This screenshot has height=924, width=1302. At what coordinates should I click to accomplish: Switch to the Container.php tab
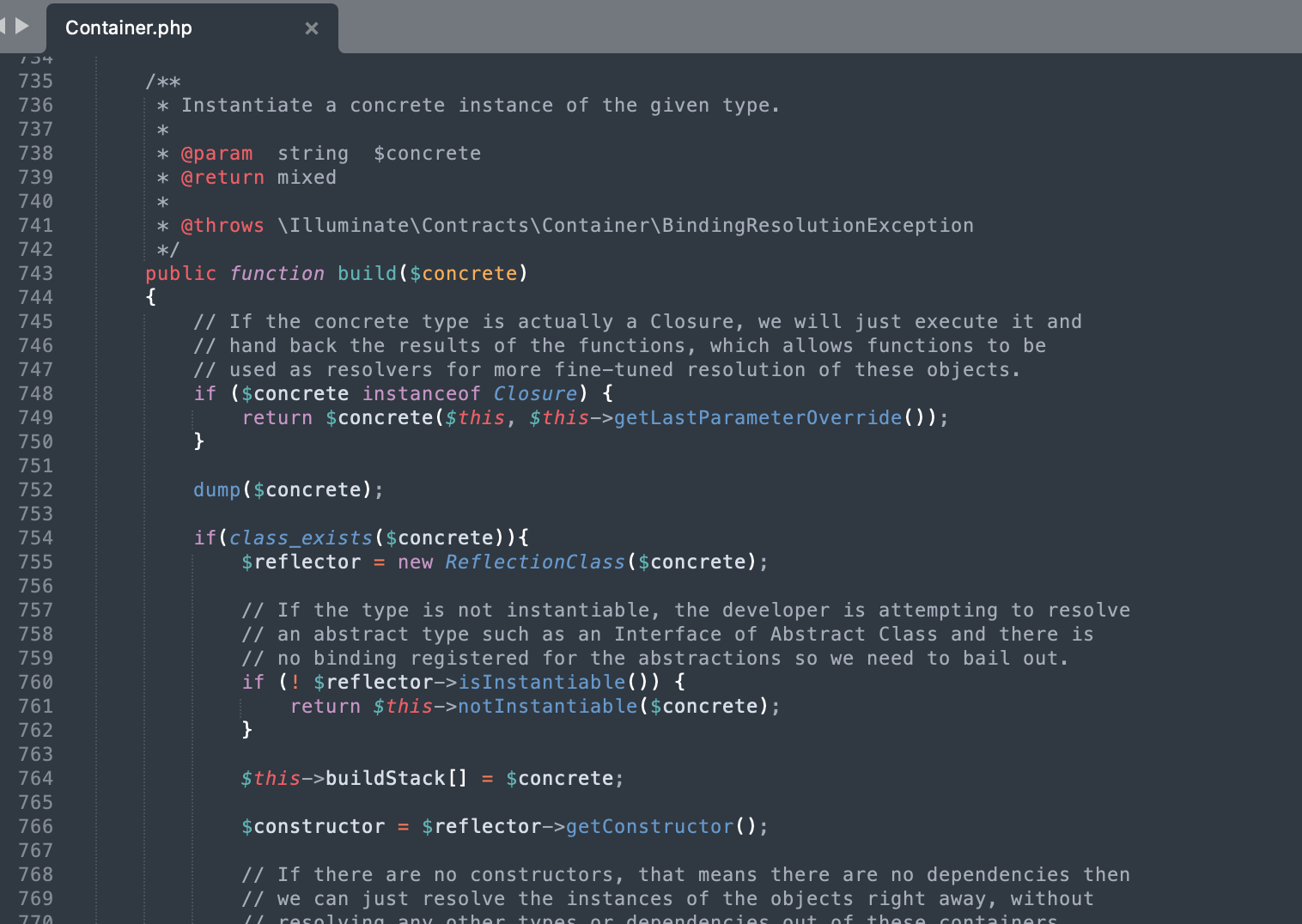pos(192,27)
